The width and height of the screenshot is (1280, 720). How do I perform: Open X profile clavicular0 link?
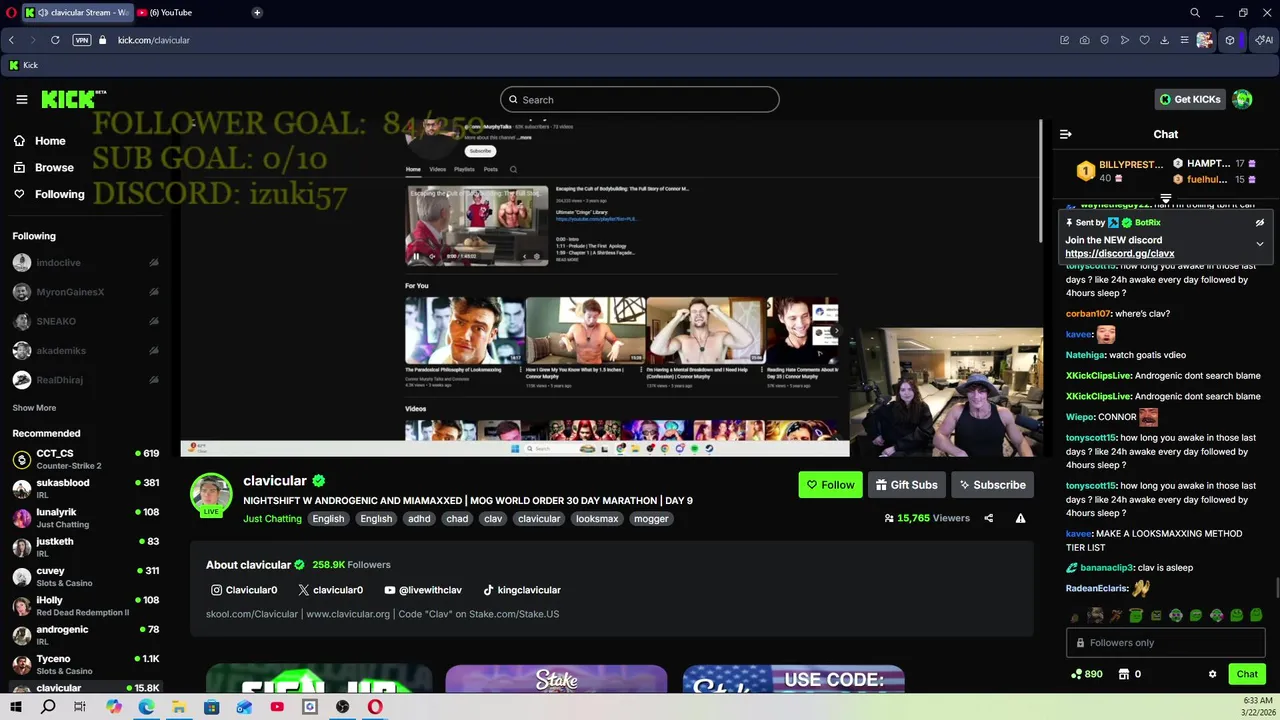tap(331, 590)
